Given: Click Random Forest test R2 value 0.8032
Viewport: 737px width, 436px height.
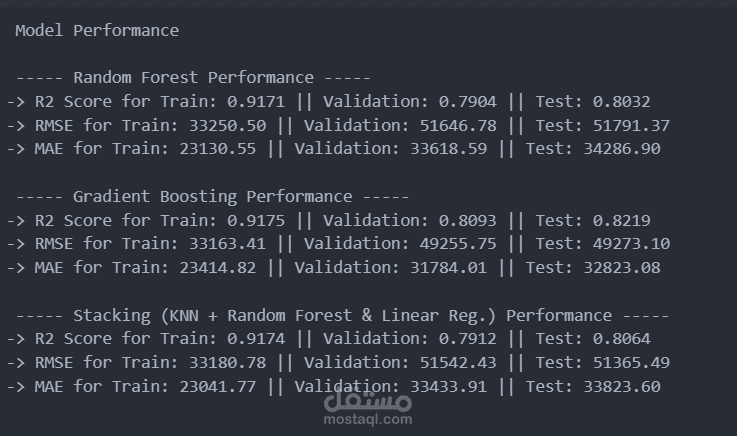Looking at the screenshot, I should pyautogui.click(x=621, y=101).
